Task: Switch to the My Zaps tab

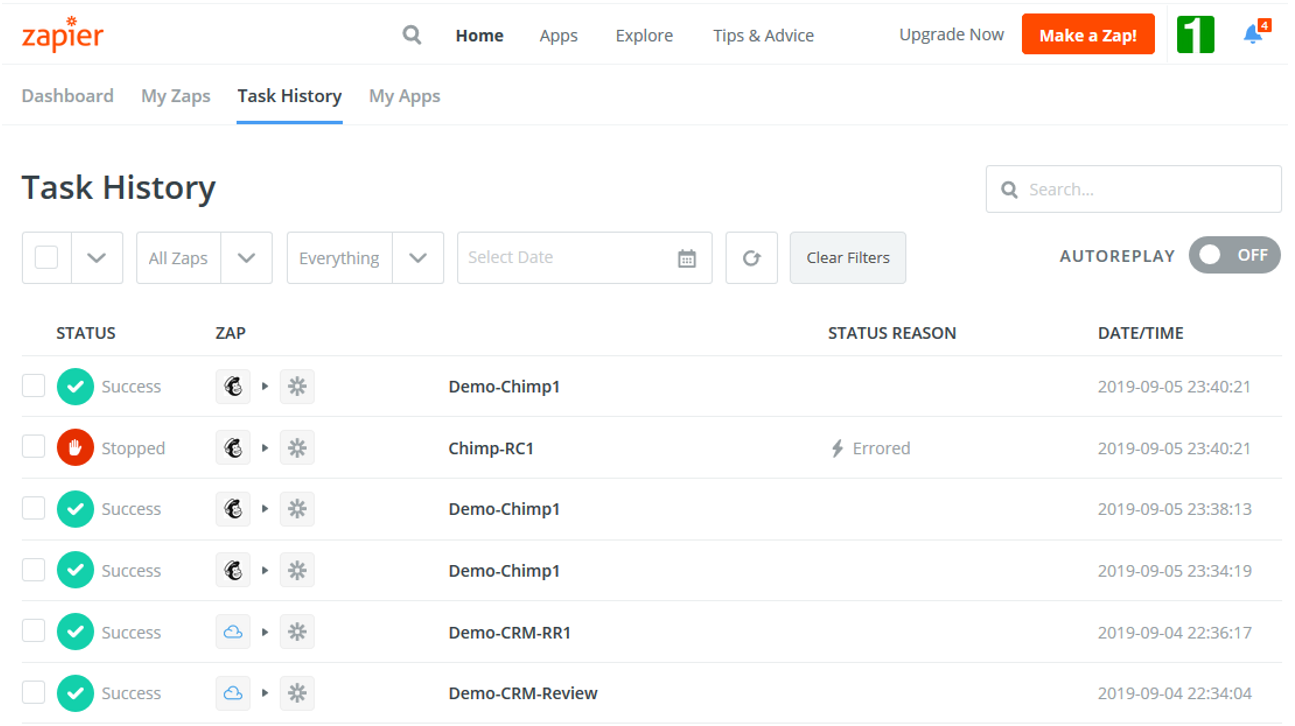Action: pos(176,96)
